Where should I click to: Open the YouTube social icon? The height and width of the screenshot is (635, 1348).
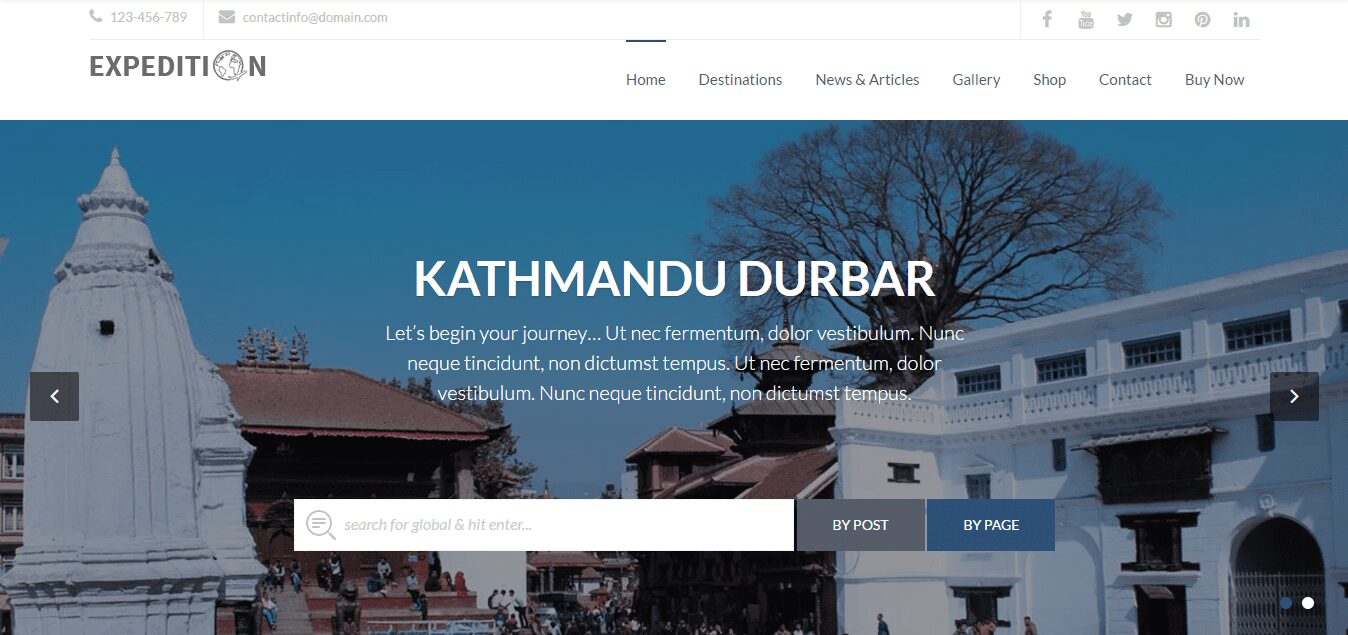(x=1086, y=19)
